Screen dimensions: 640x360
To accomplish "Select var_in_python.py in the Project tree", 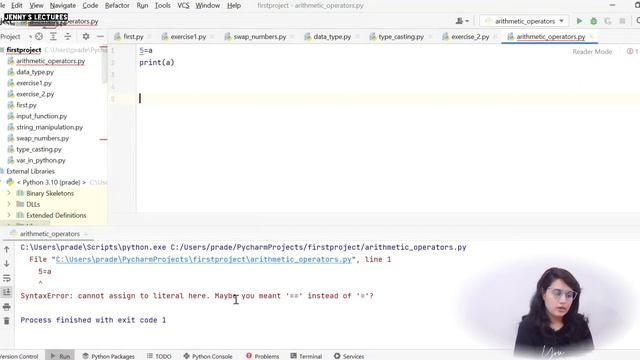I will pyautogui.click(x=41, y=160).
